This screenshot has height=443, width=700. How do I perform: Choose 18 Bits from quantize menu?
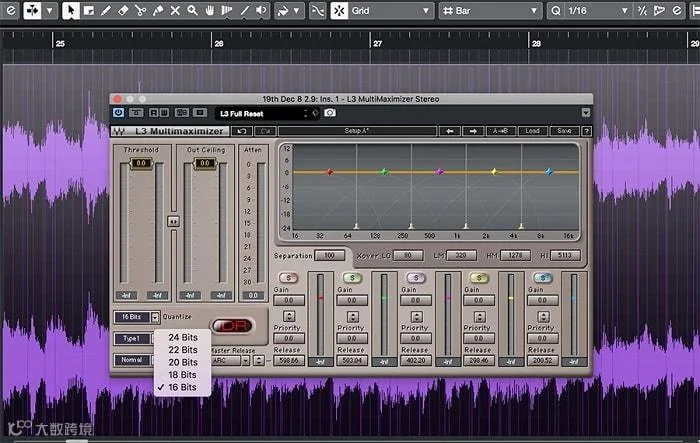coord(183,375)
